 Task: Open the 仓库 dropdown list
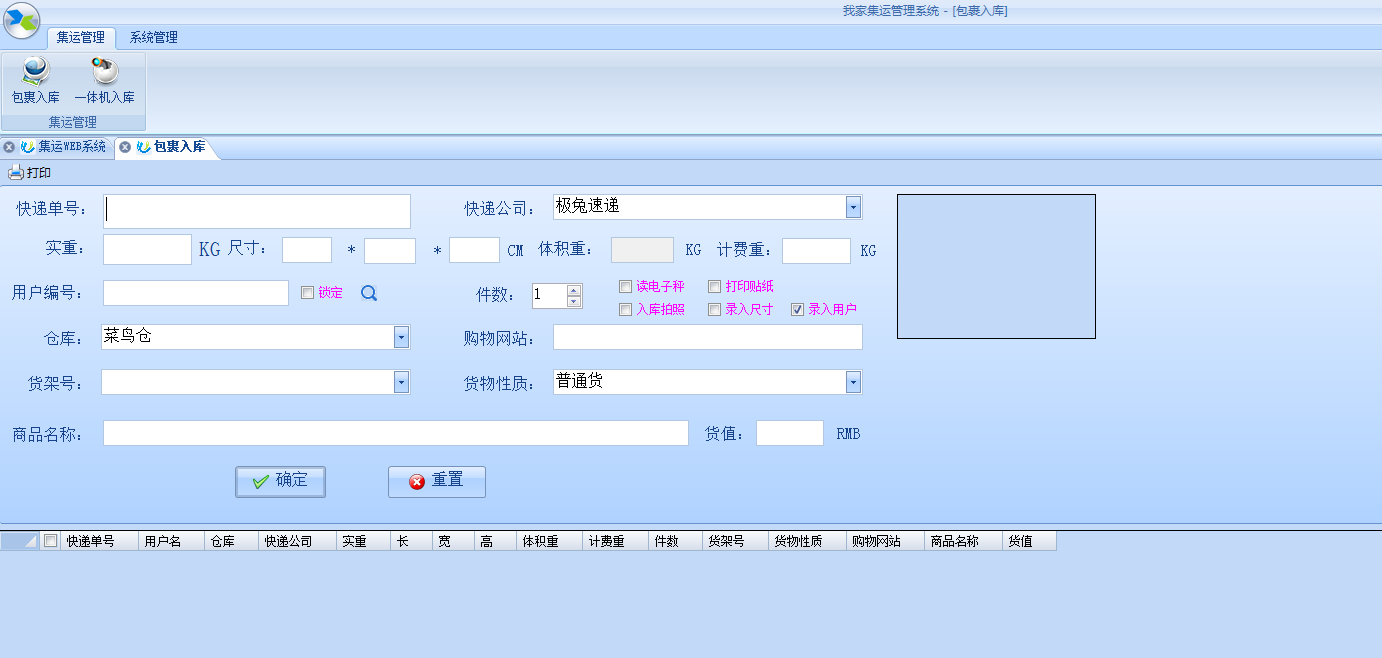point(401,337)
